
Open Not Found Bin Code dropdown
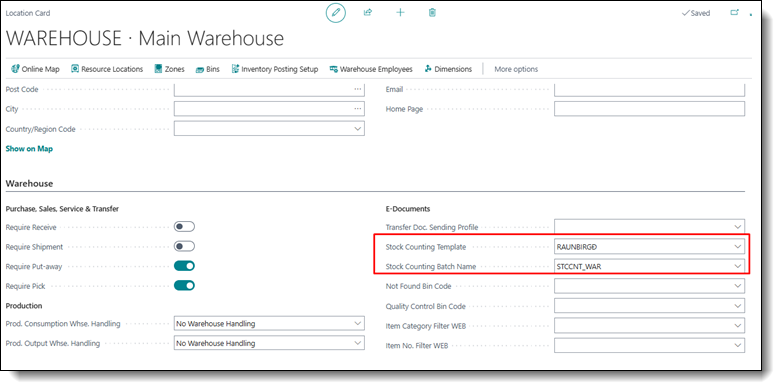(738, 286)
